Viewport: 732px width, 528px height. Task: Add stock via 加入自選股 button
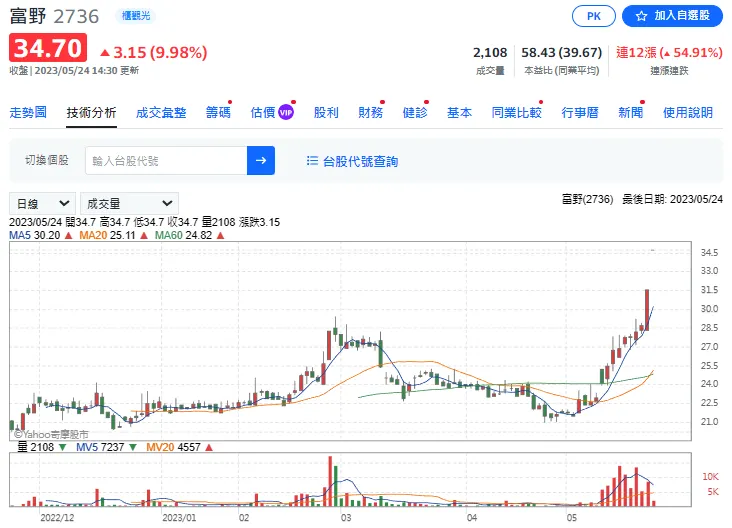pyautogui.click(x=672, y=16)
